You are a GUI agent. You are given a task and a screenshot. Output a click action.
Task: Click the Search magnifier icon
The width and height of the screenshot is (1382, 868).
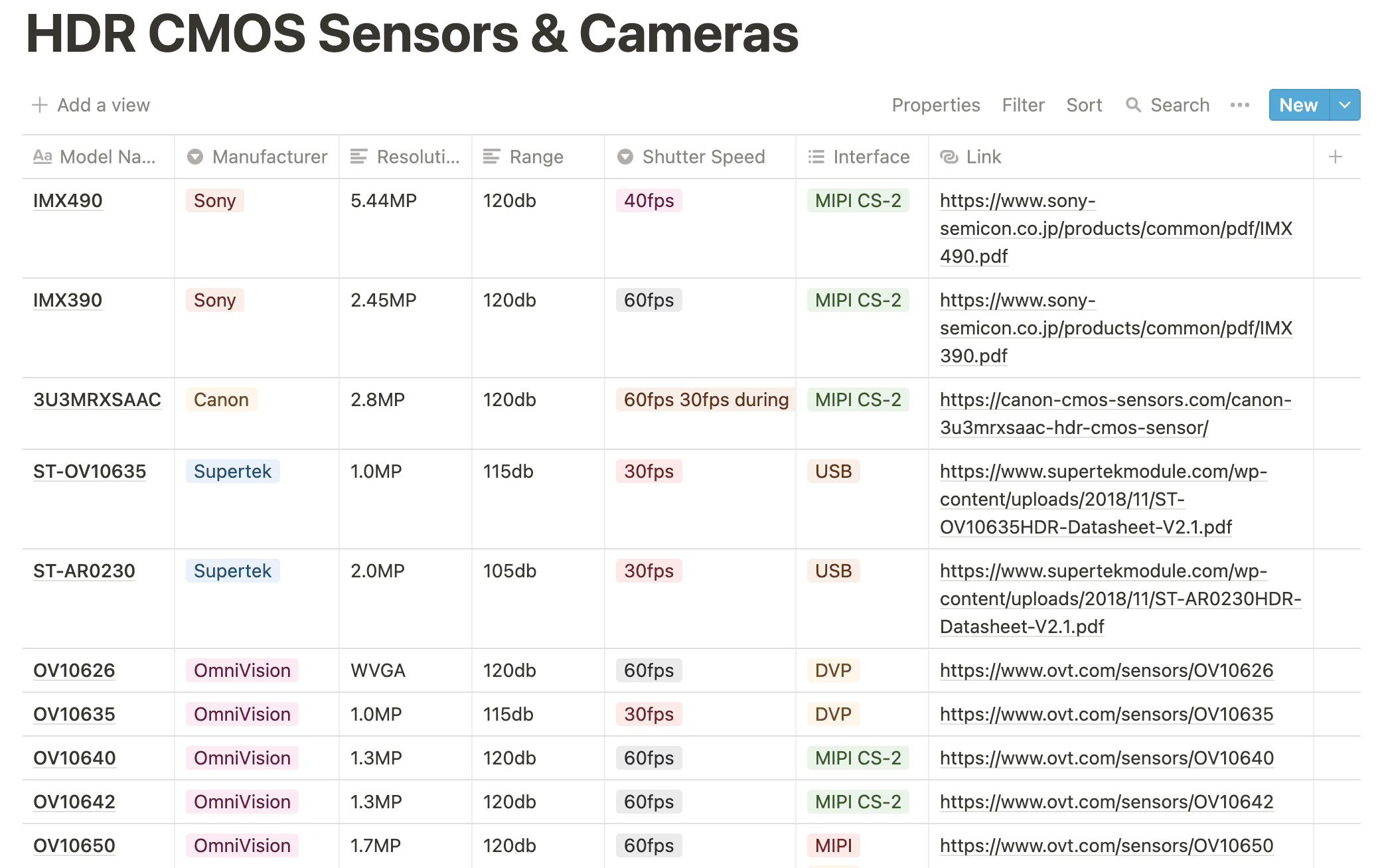pos(1133,105)
